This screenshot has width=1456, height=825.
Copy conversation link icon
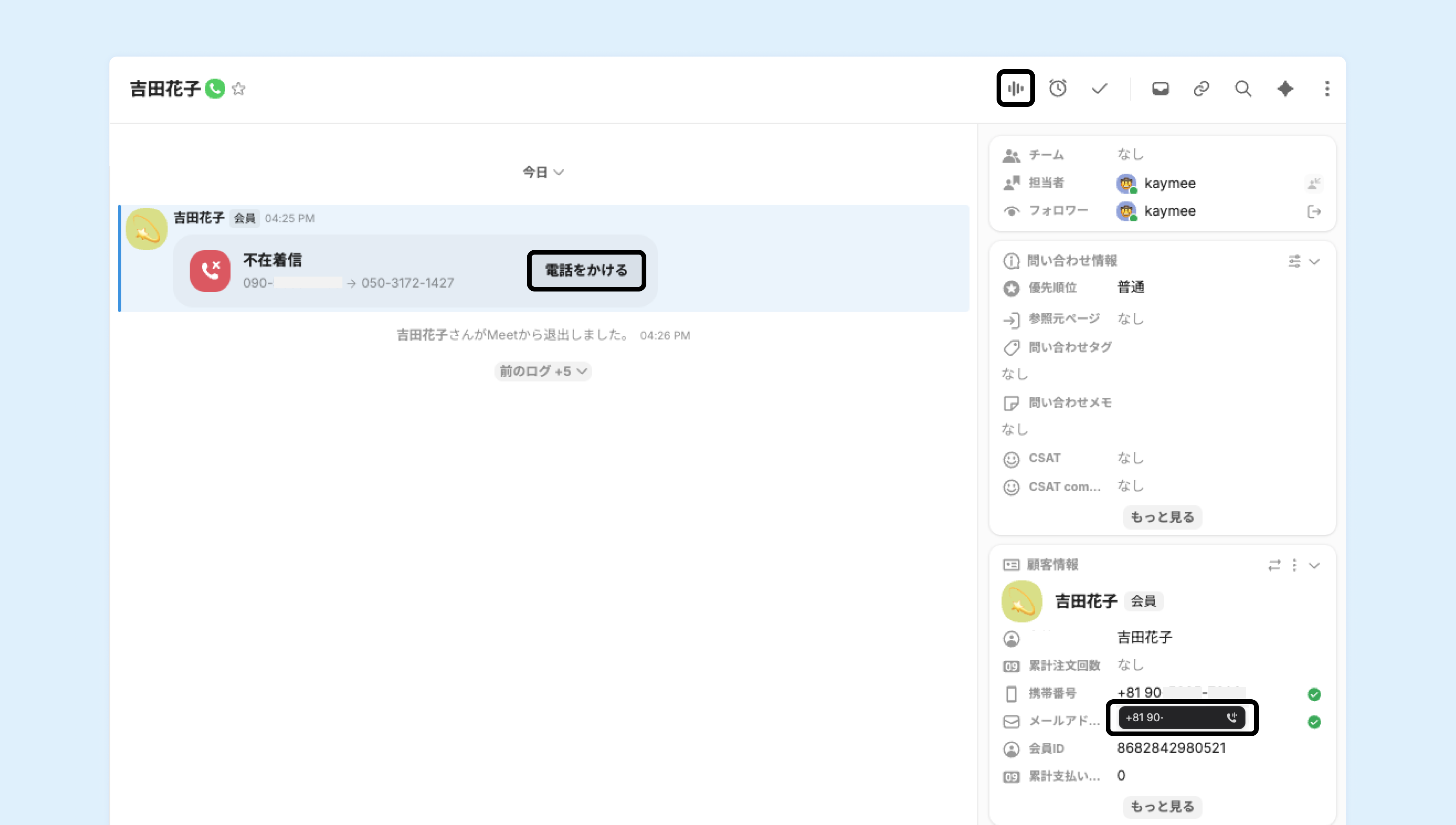point(1201,89)
